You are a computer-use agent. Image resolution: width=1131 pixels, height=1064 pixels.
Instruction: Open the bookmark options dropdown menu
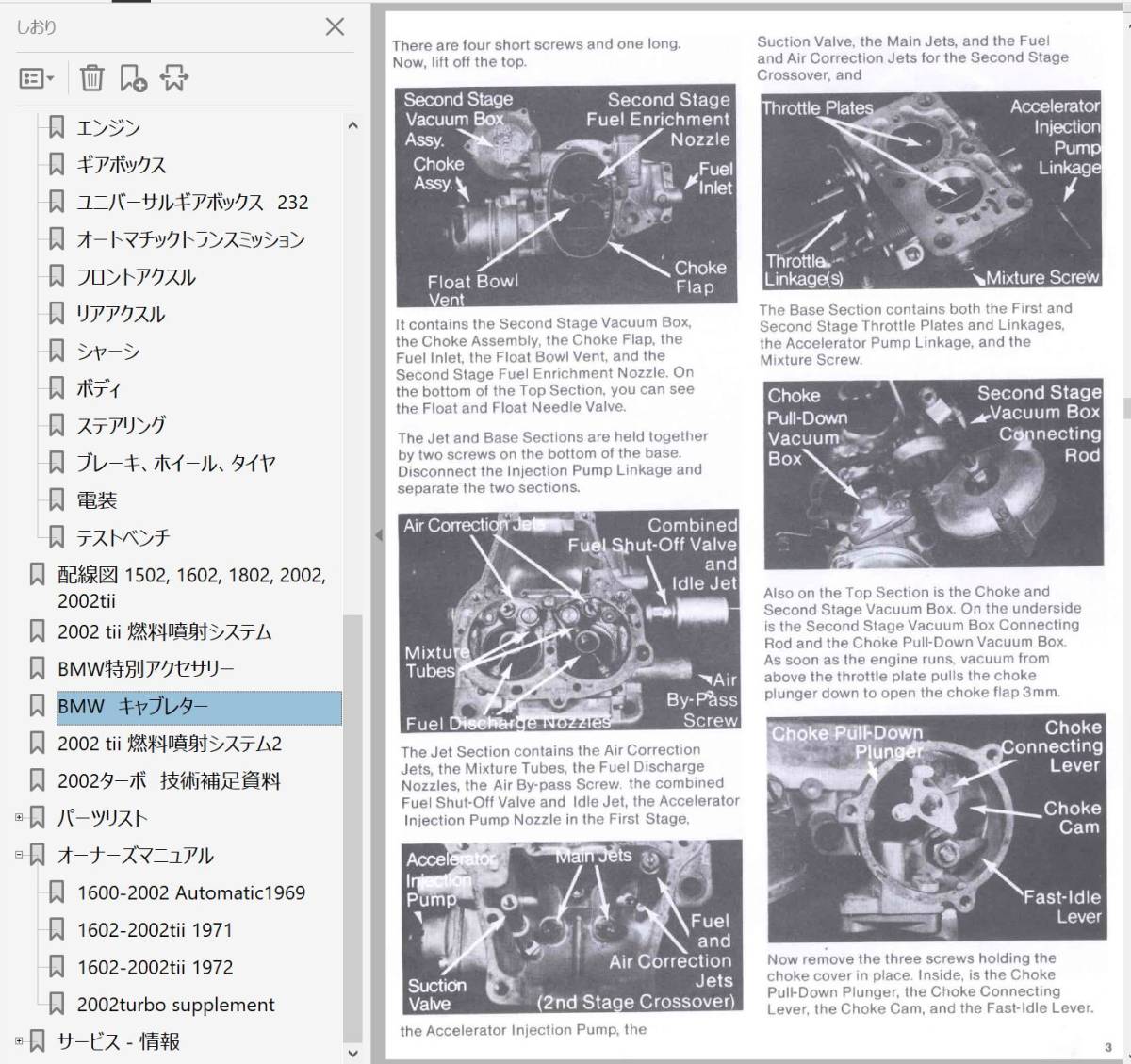[x=37, y=78]
